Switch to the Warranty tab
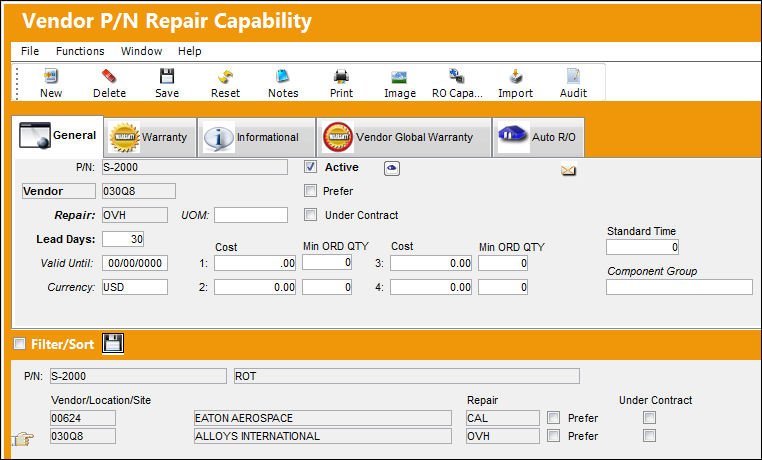 [150, 137]
